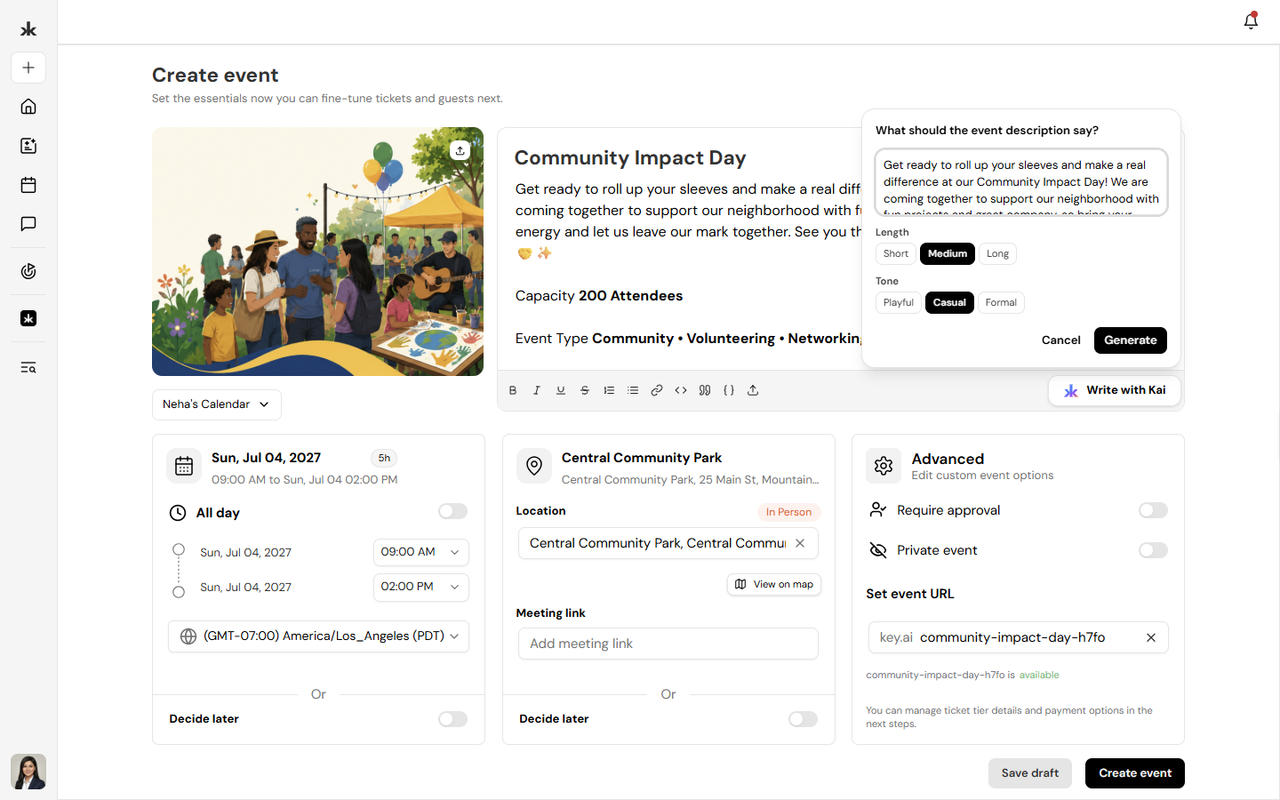Screen dimensions: 1280x800
Task: Click the 5h duration badge
Action: pos(383,458)
